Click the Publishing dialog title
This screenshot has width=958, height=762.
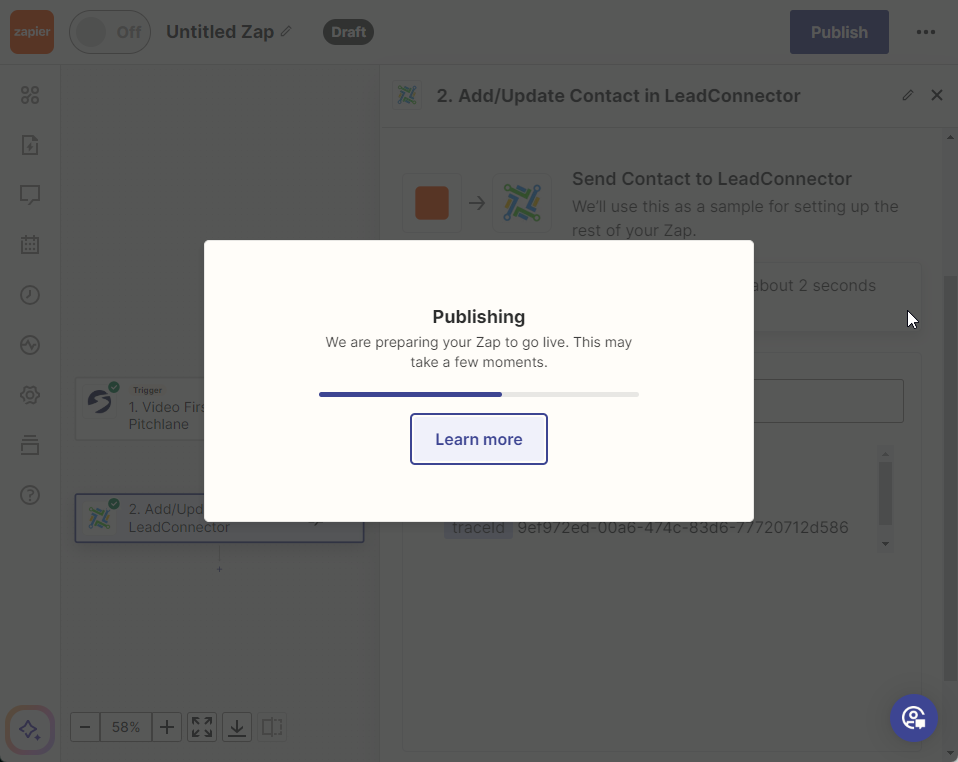point(479,317)
